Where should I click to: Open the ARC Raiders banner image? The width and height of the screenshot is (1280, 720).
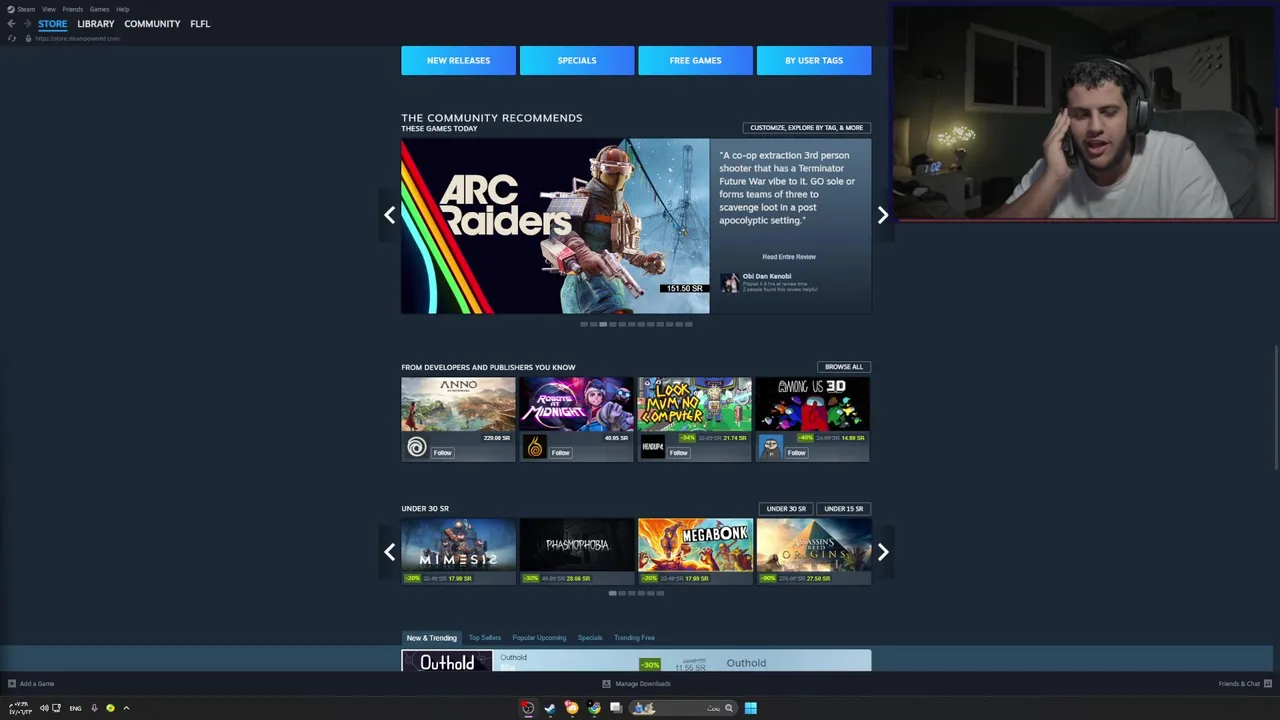tap(555, 226)
